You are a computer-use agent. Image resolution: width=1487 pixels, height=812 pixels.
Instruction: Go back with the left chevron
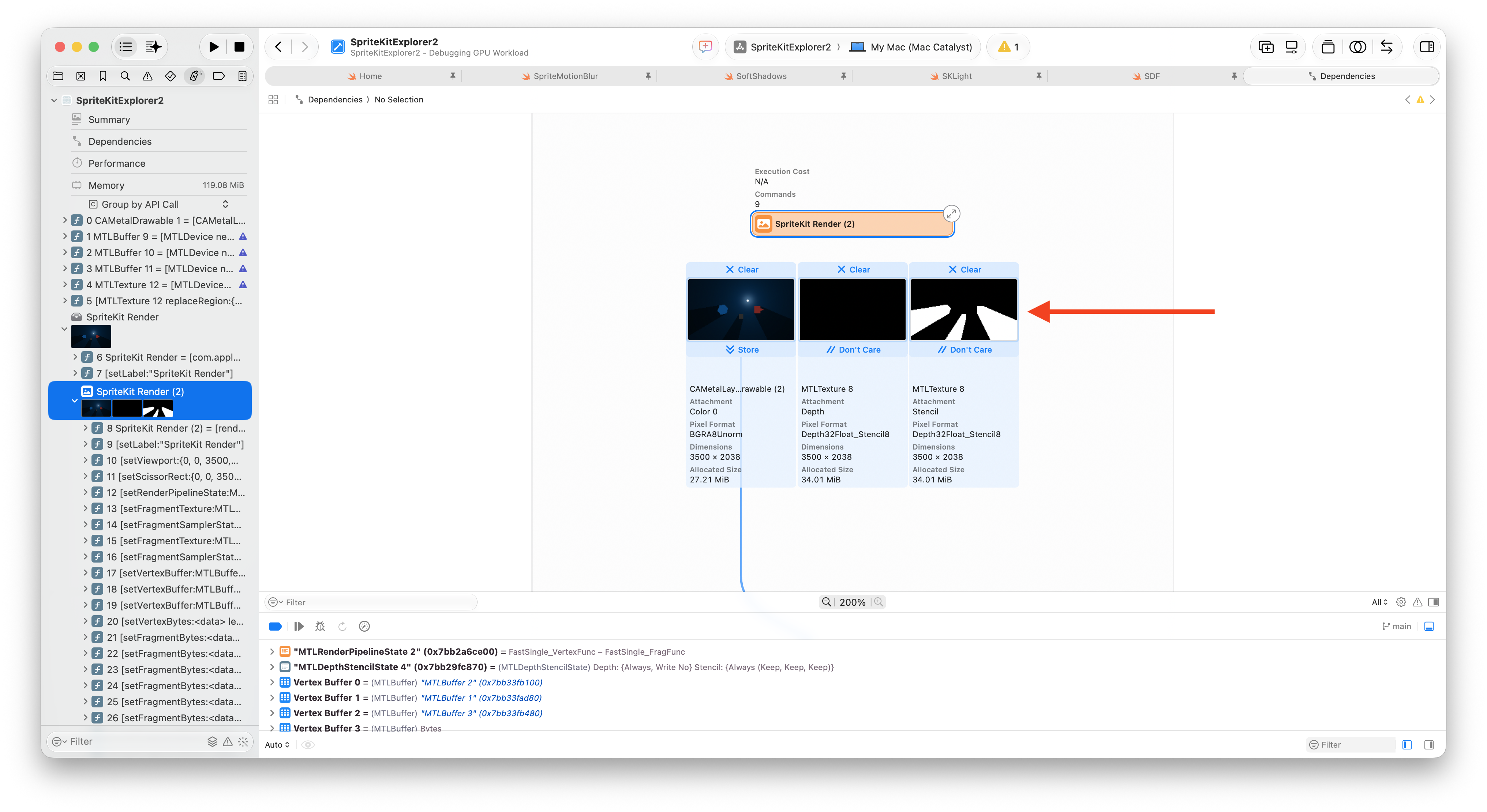[278, 47]
